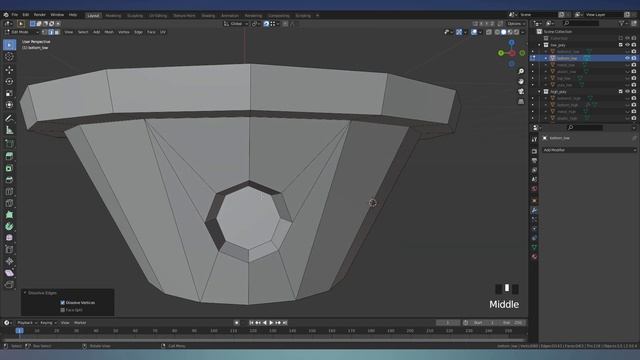Select the Edge Slide tool
Image resolution: width=640 pixels, height=360 pixels.
[x=9, y=249]
